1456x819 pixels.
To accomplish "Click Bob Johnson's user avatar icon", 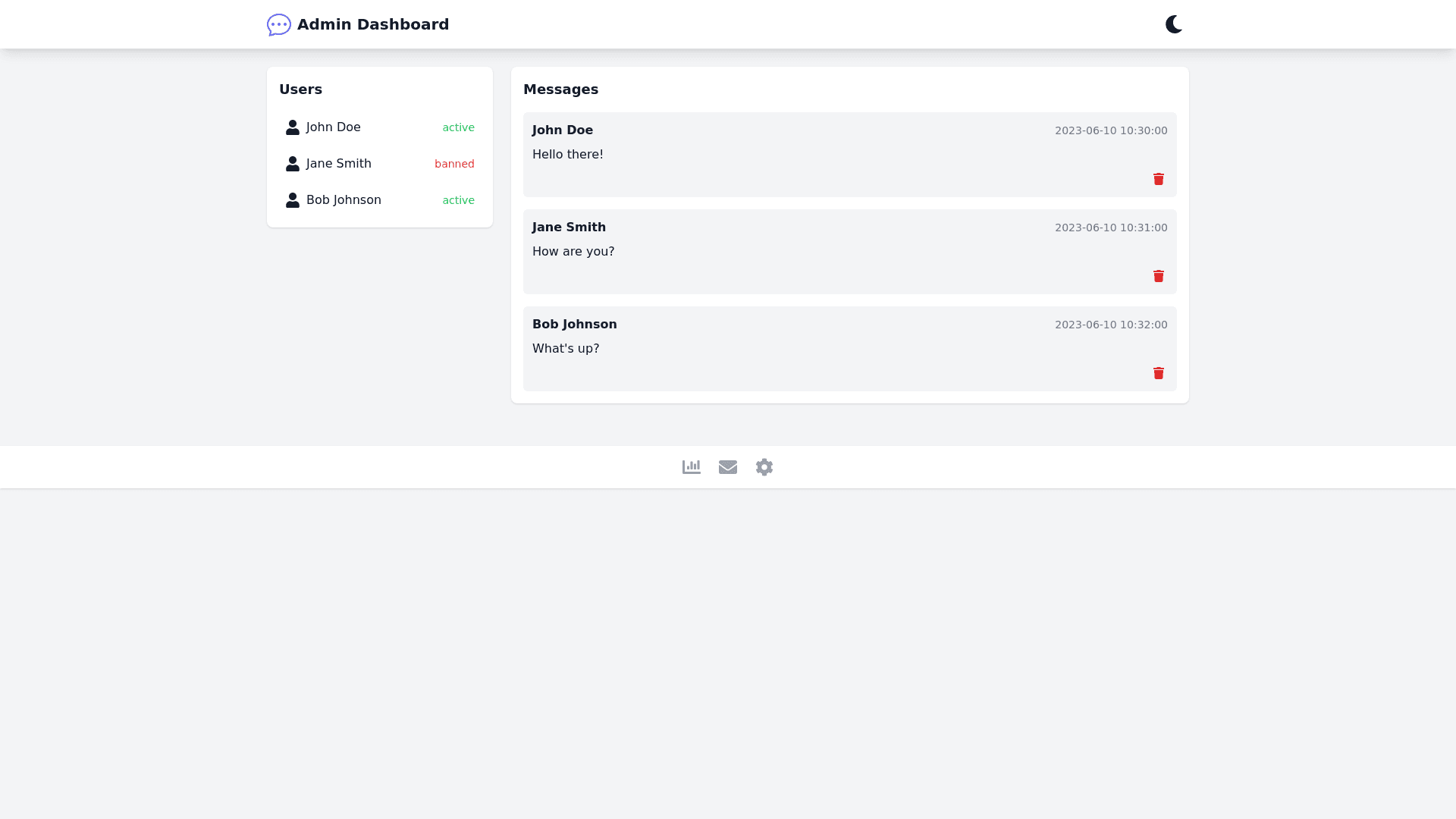I will [293, 200].
